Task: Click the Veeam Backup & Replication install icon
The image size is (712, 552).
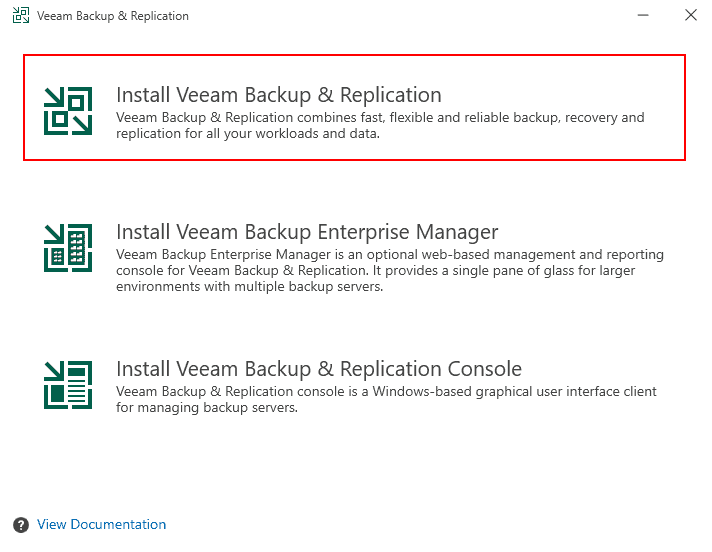Action: pos(68,109)
